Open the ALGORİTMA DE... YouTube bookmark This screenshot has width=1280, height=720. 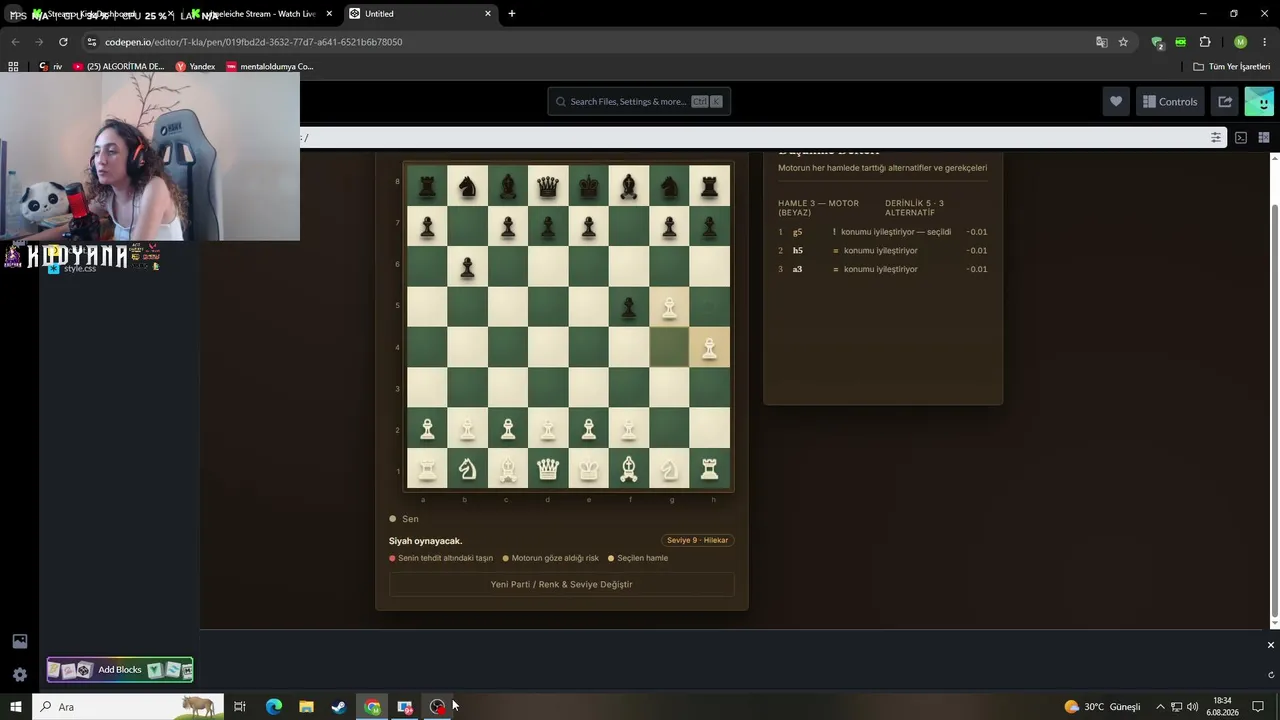coord(118,66)
